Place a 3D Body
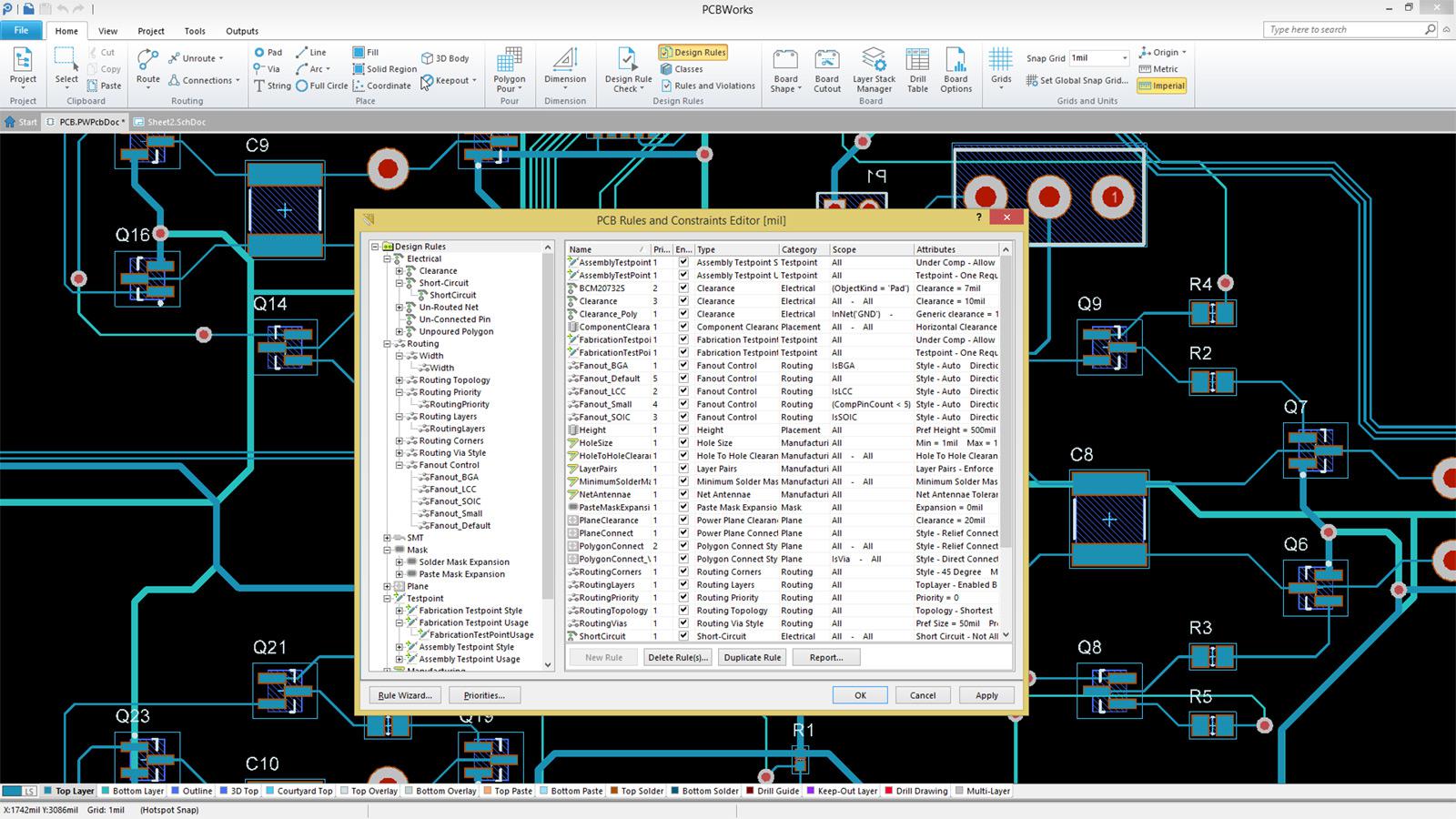 tap(446, 57)
